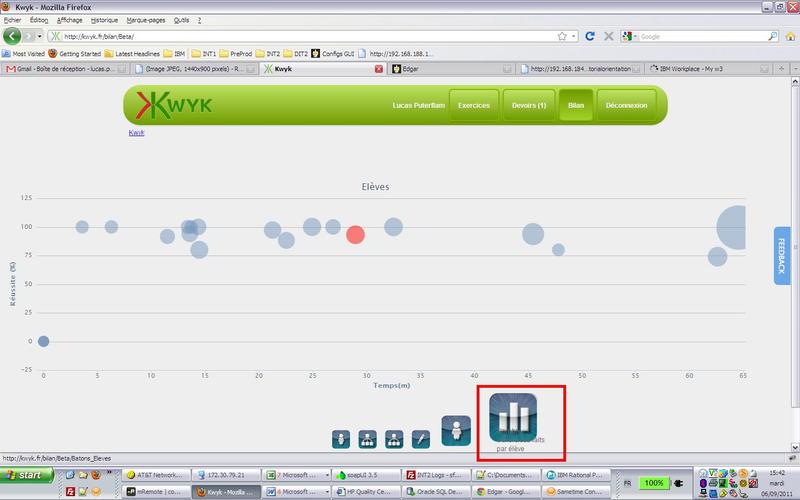Select the dark bubble at zero percent
Viewport: 800px width, 500px height.
coord(43,341)
